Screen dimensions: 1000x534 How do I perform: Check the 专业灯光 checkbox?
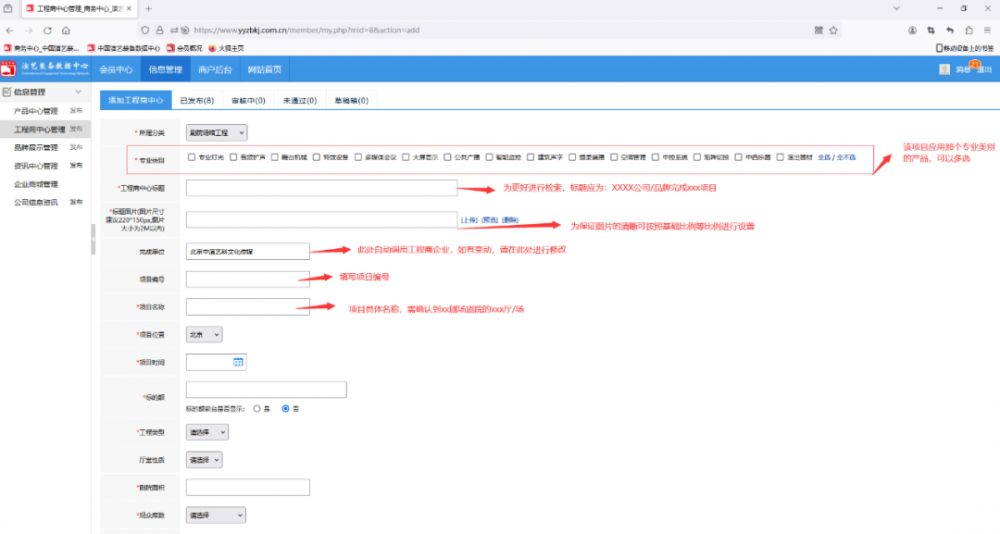(x=192, y=157)
